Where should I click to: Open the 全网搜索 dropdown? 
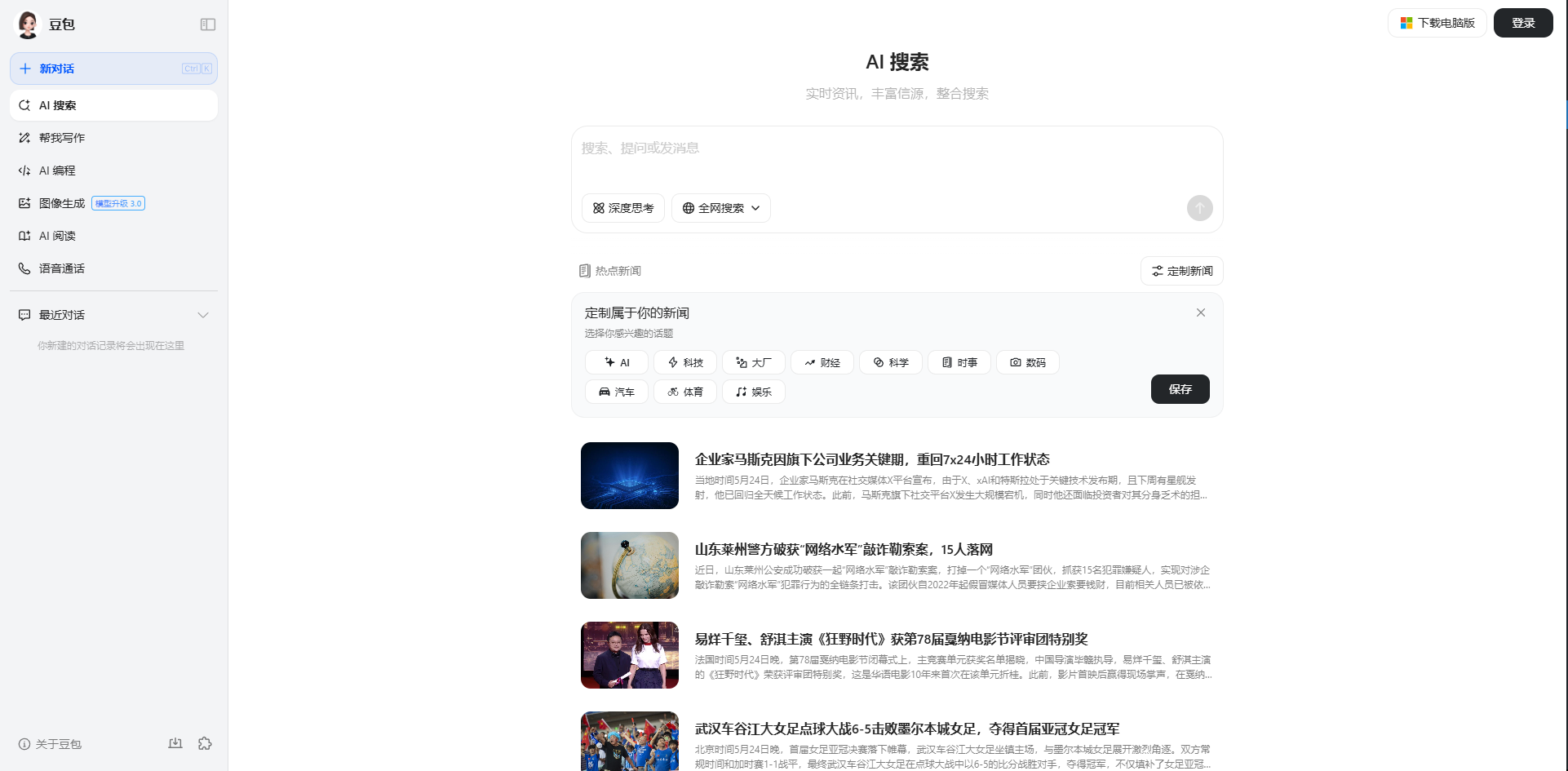click(721, 208)
